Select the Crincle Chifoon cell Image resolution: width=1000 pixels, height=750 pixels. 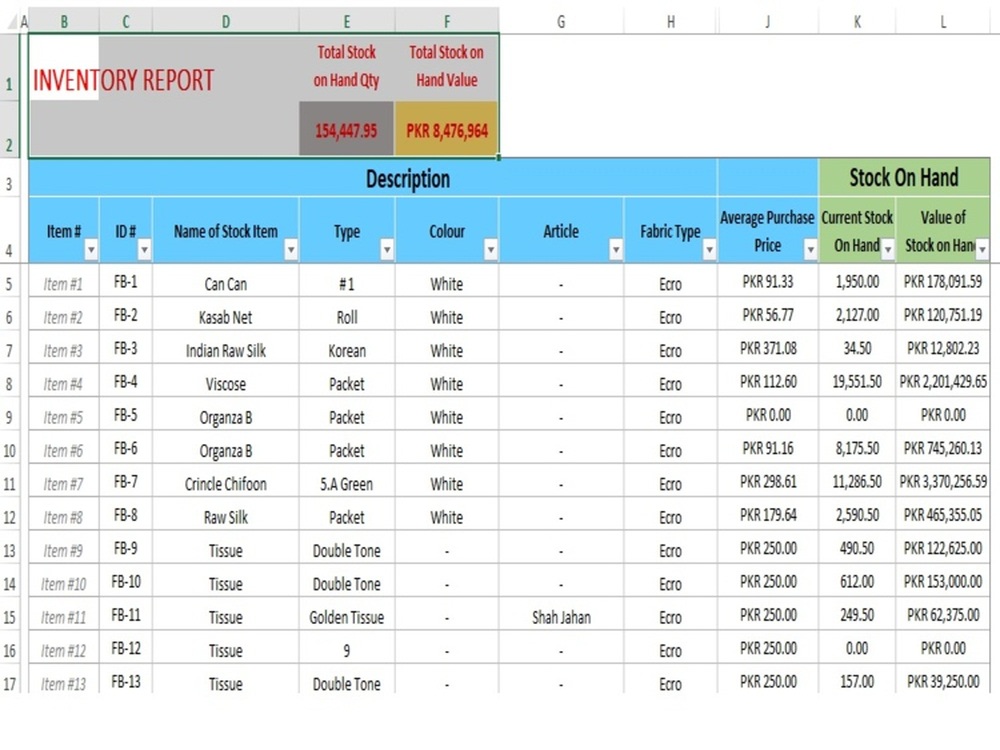point(226,481)
